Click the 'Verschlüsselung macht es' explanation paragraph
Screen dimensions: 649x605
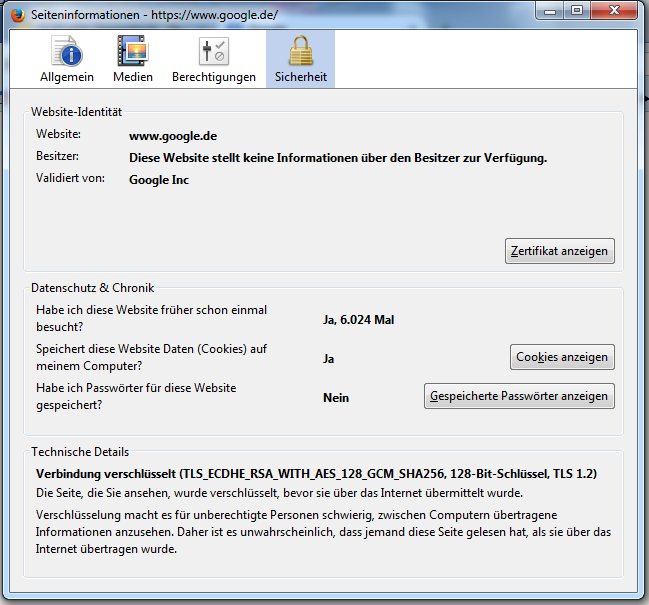pos(323,532)
